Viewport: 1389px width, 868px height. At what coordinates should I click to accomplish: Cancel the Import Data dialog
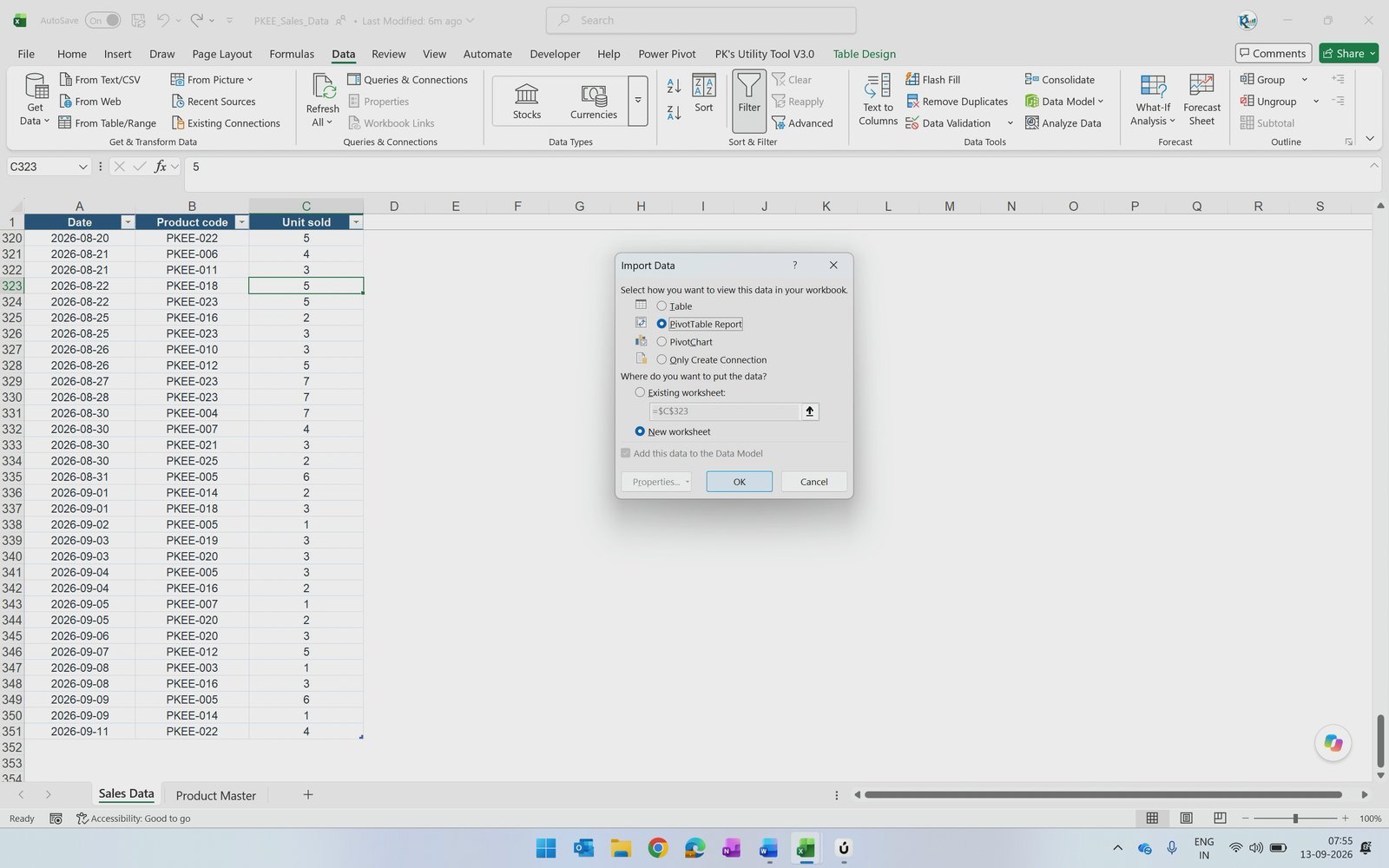(813, 482)
